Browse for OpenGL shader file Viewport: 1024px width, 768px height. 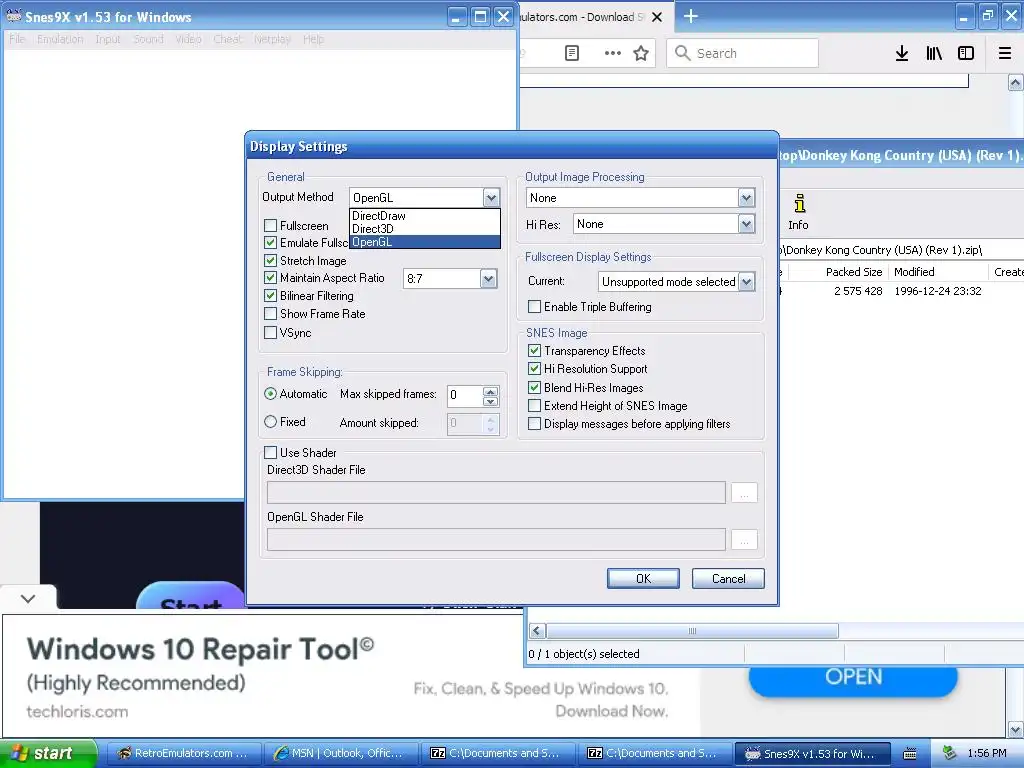[744, 539]
